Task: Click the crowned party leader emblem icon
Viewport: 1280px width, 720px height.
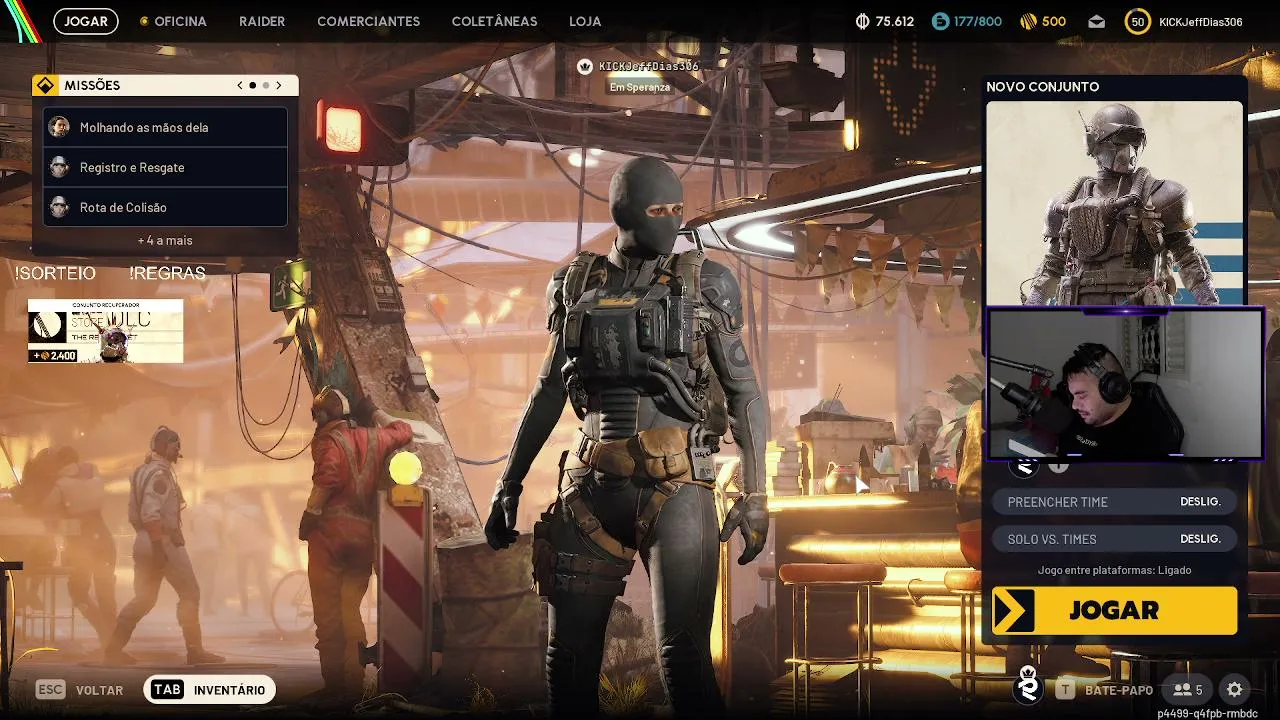Action: [1028, 685]
